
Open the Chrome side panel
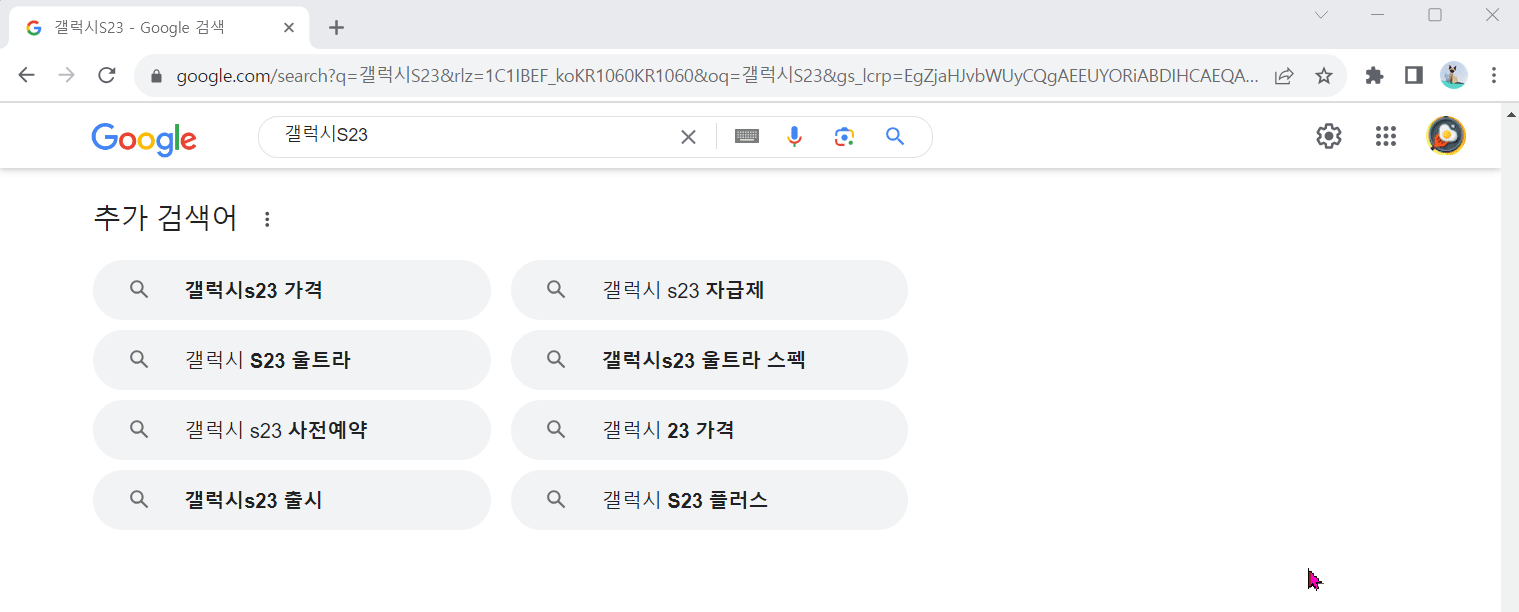pyautogui.click(x=1414, y=75)
